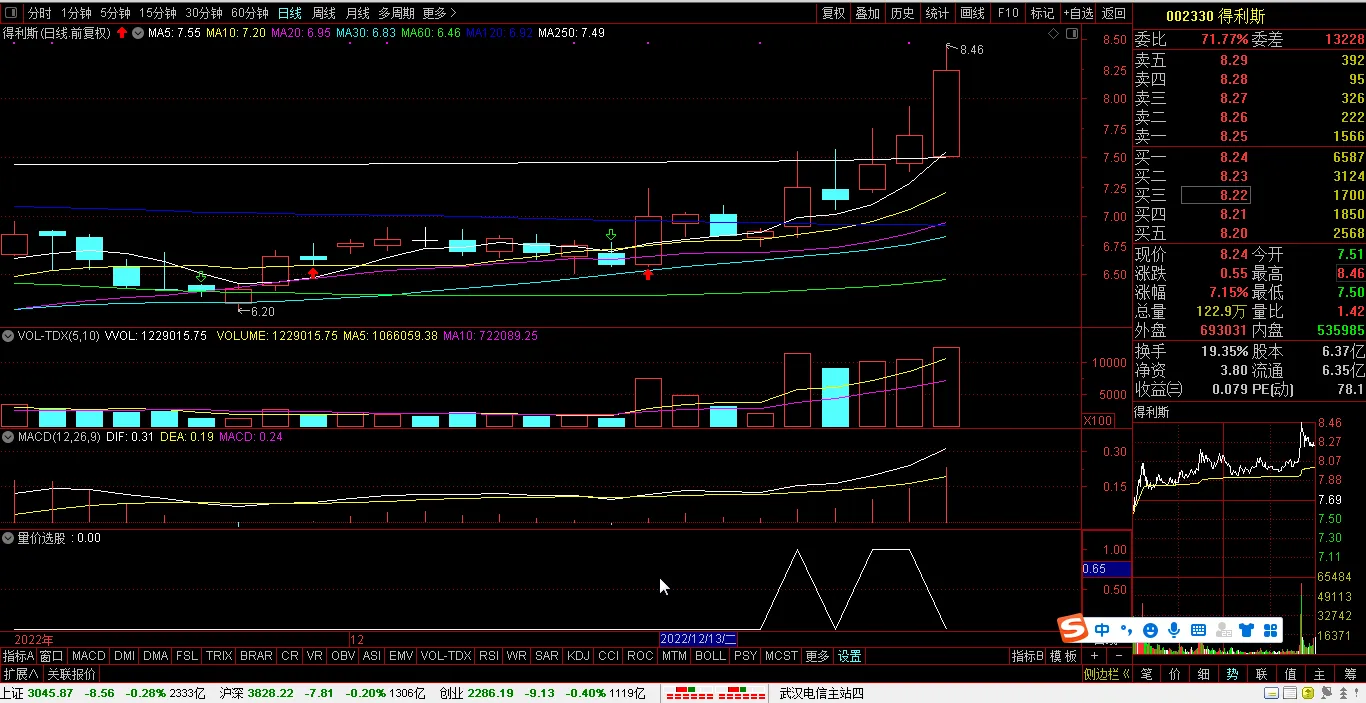Select the DMI indicator
The height and width of the screenshot is (703, 1366).
point(125,656)
